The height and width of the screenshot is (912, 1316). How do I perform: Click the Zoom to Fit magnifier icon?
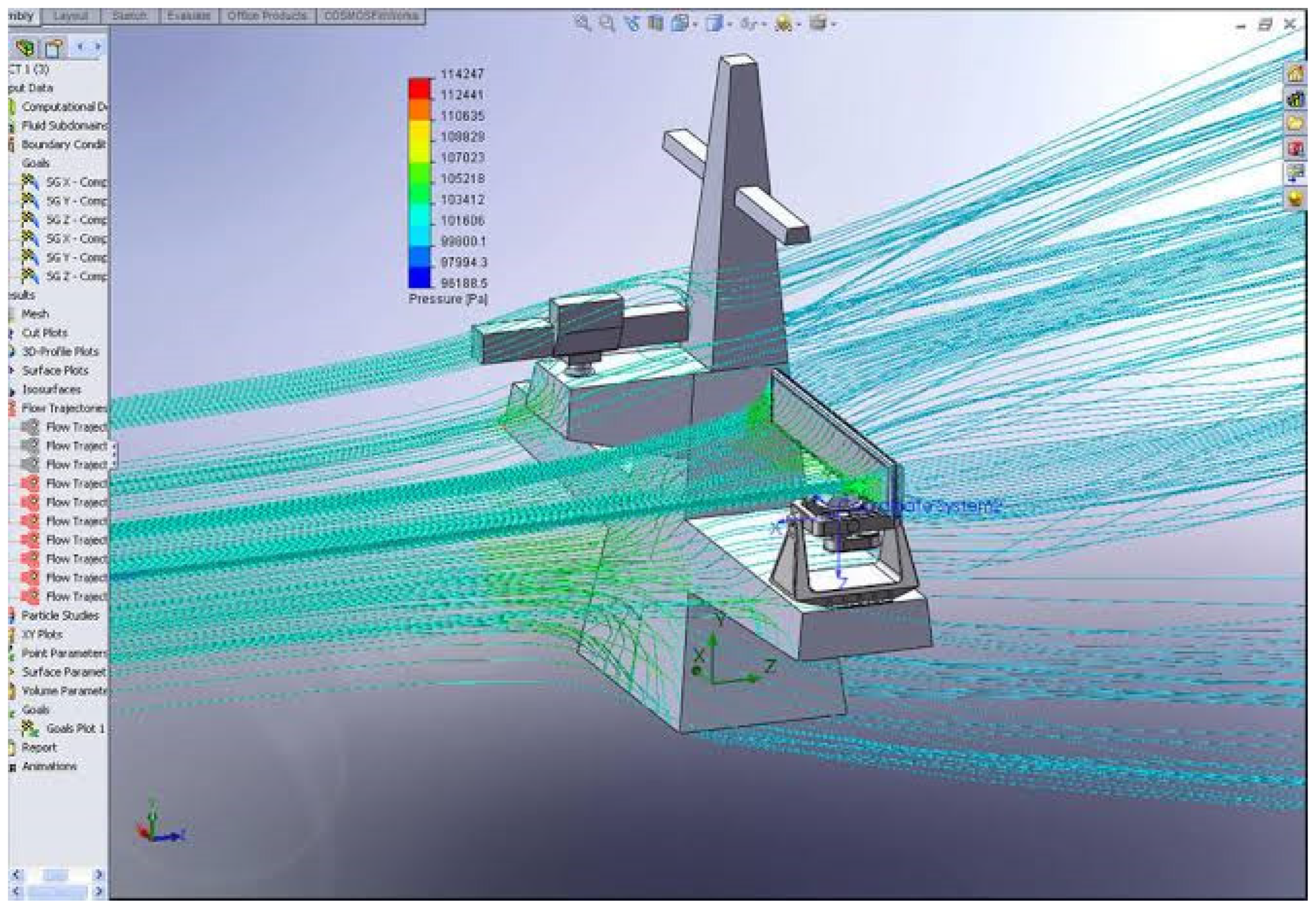click(x=582, y=24)
